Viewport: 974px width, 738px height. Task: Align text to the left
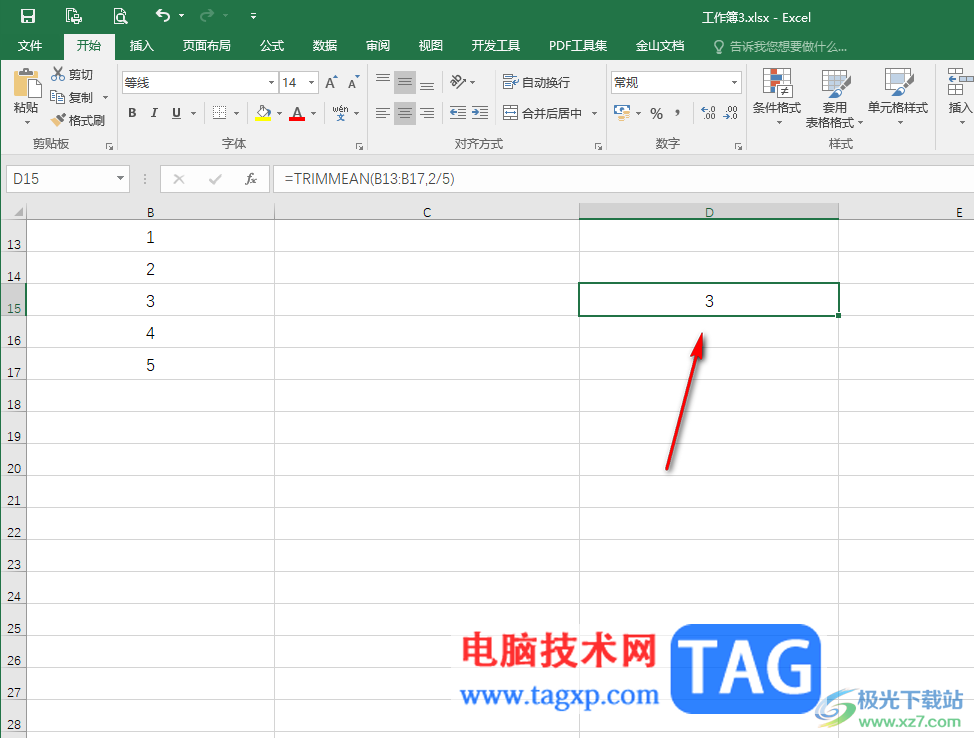383,112
